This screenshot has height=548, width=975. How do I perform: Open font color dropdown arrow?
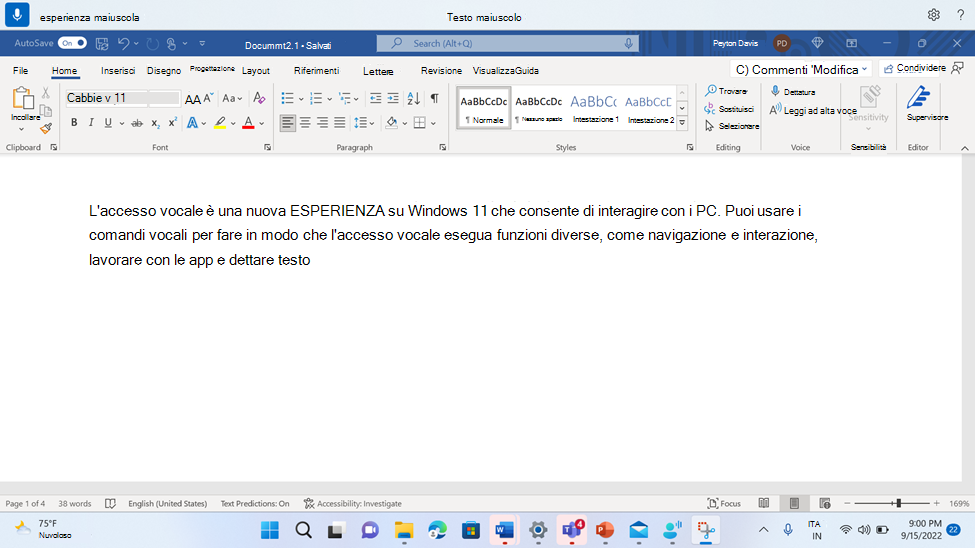click(262, 123)
